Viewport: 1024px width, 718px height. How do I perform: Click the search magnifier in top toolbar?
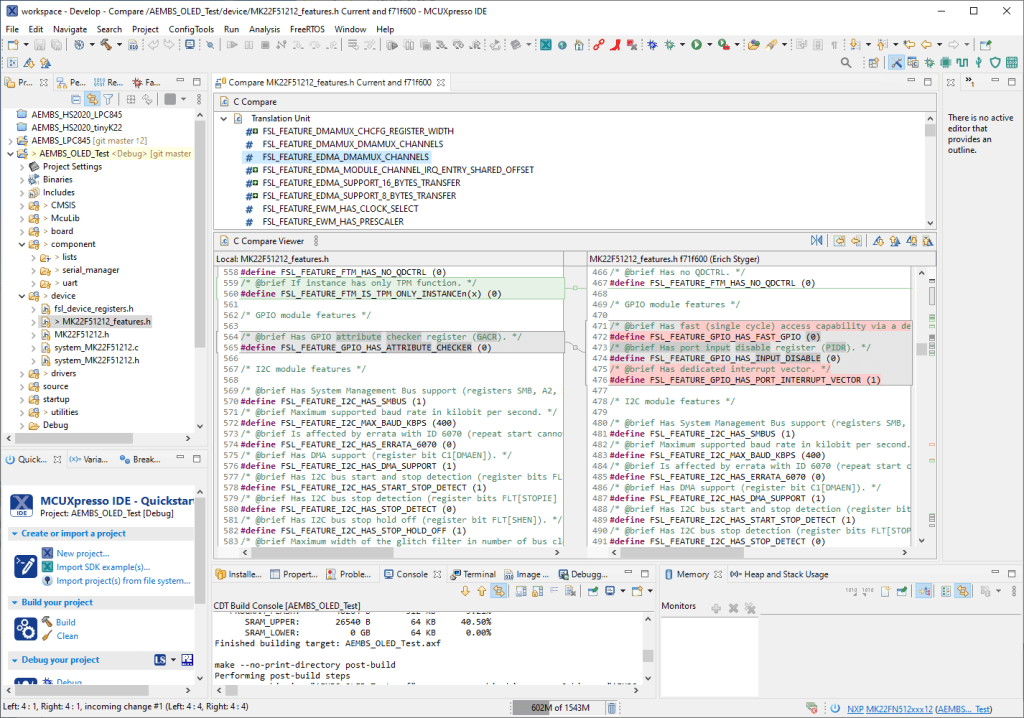click(x=846, y=62)
